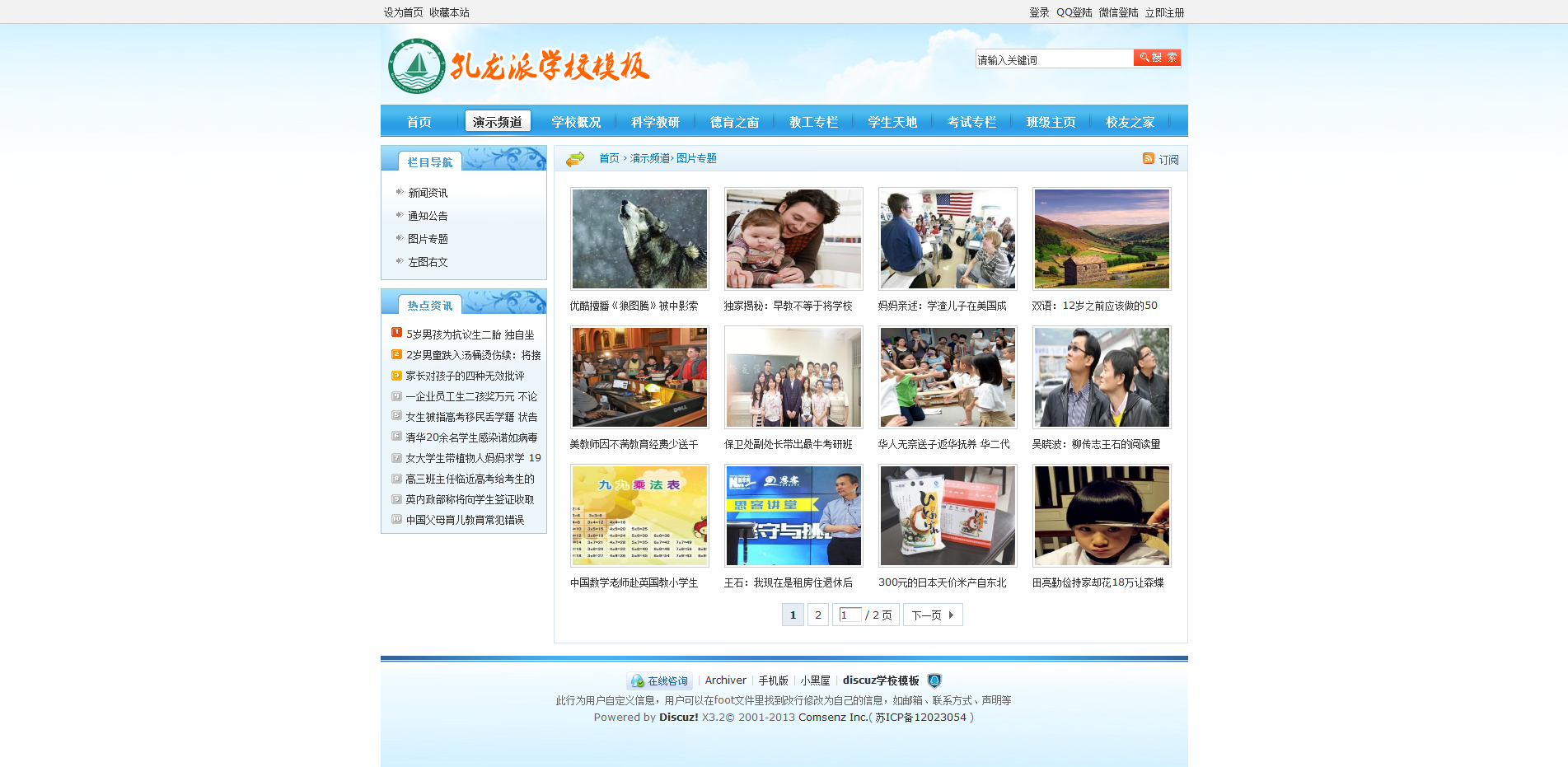Open the multiplication table thumbnail
1568x767 pixels.
tap(639, 516)
